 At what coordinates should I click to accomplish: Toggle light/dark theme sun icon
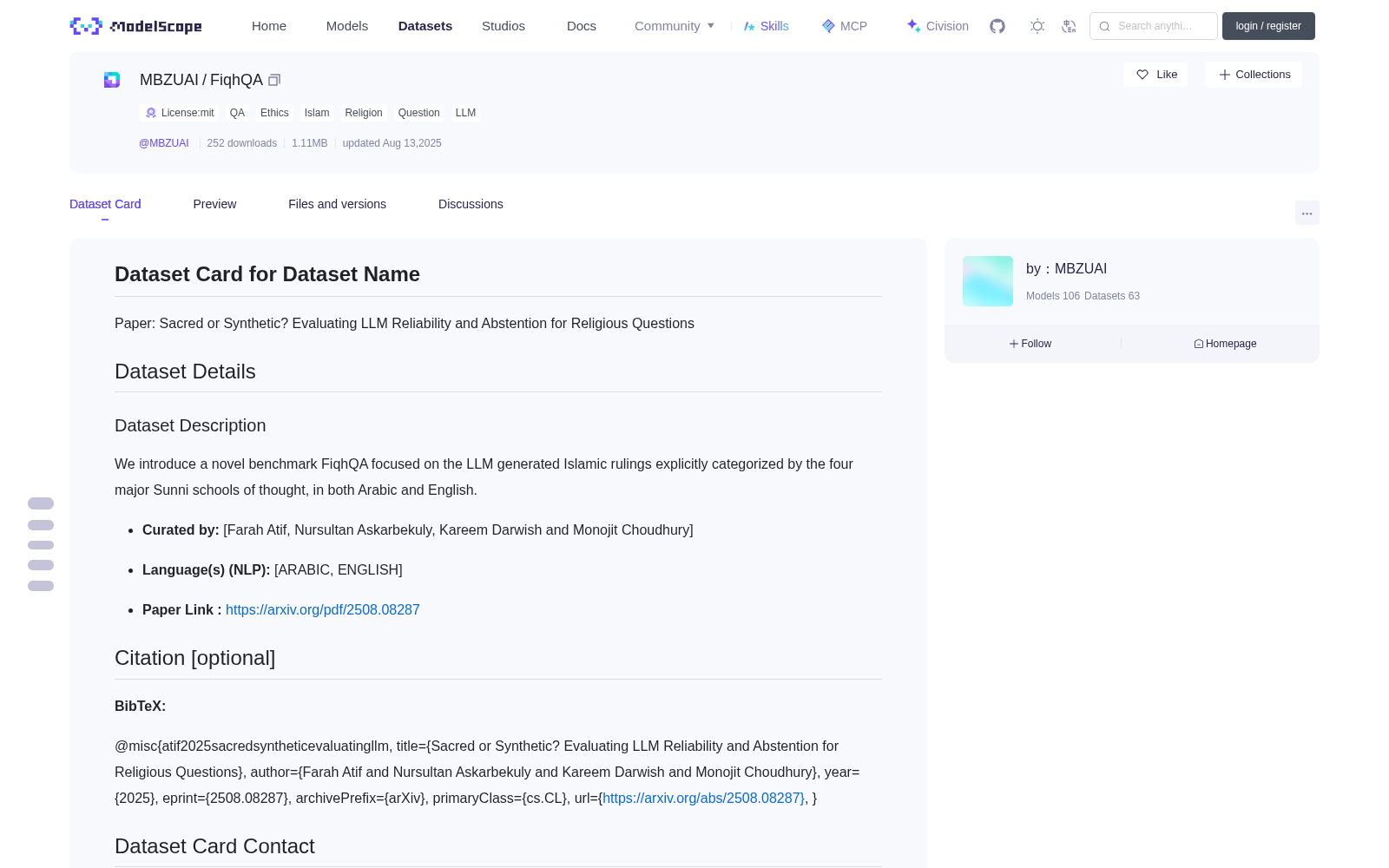[1037, 26]
